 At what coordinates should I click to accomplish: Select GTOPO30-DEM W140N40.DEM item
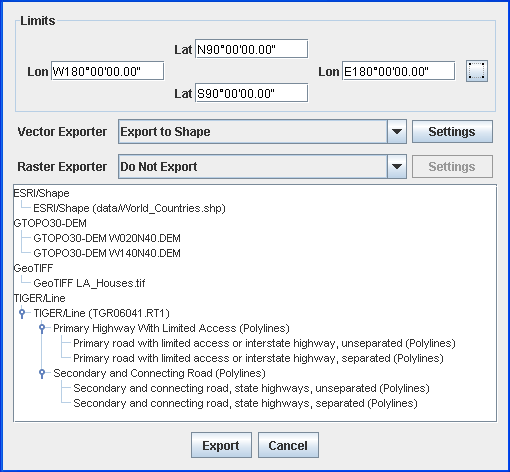pos(107,253)
